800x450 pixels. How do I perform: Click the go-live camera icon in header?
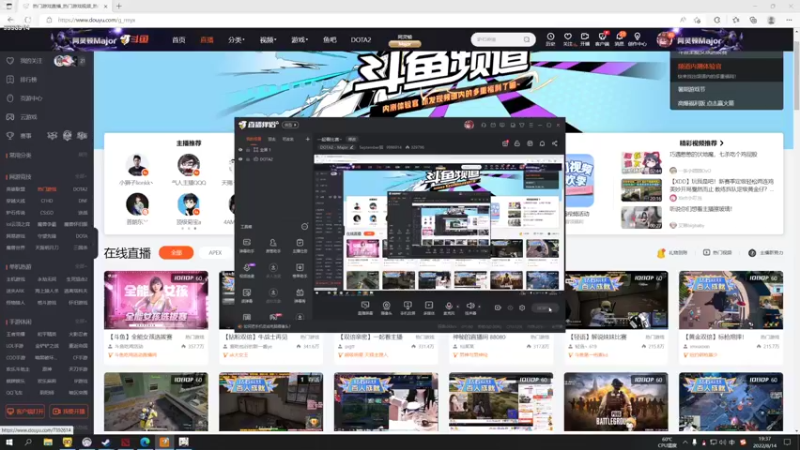[x=585, y=37]
